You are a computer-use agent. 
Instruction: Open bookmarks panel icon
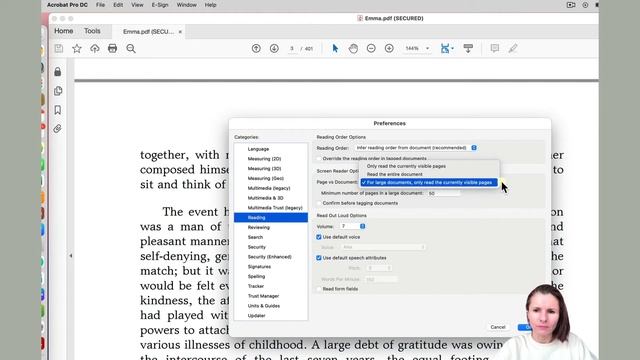point(58,110)
